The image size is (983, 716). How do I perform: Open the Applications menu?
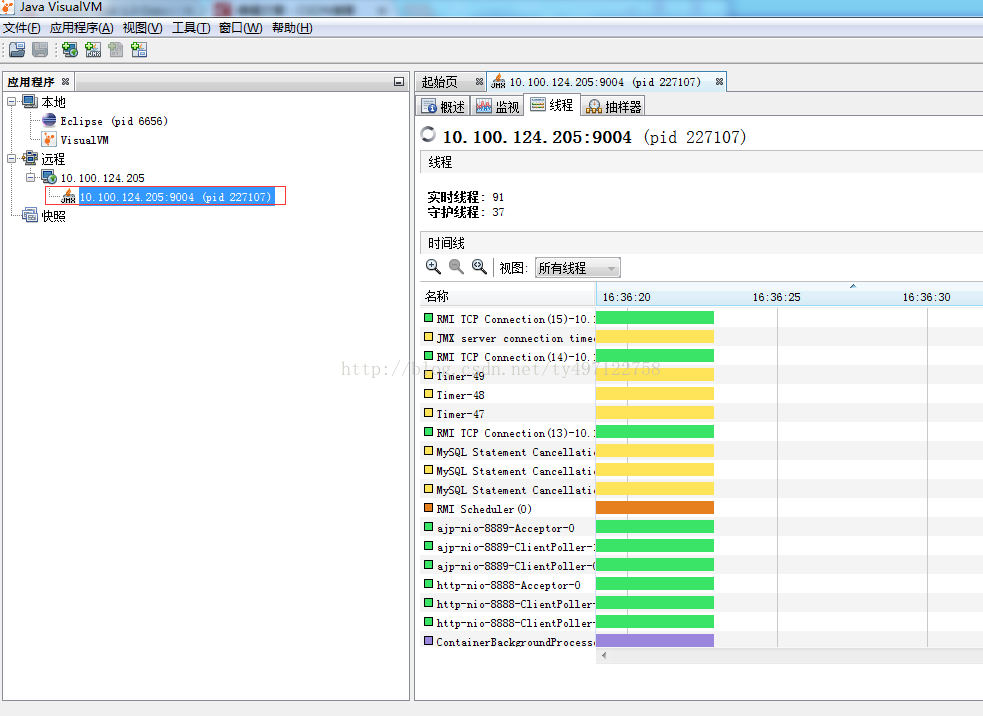[81, 28]
